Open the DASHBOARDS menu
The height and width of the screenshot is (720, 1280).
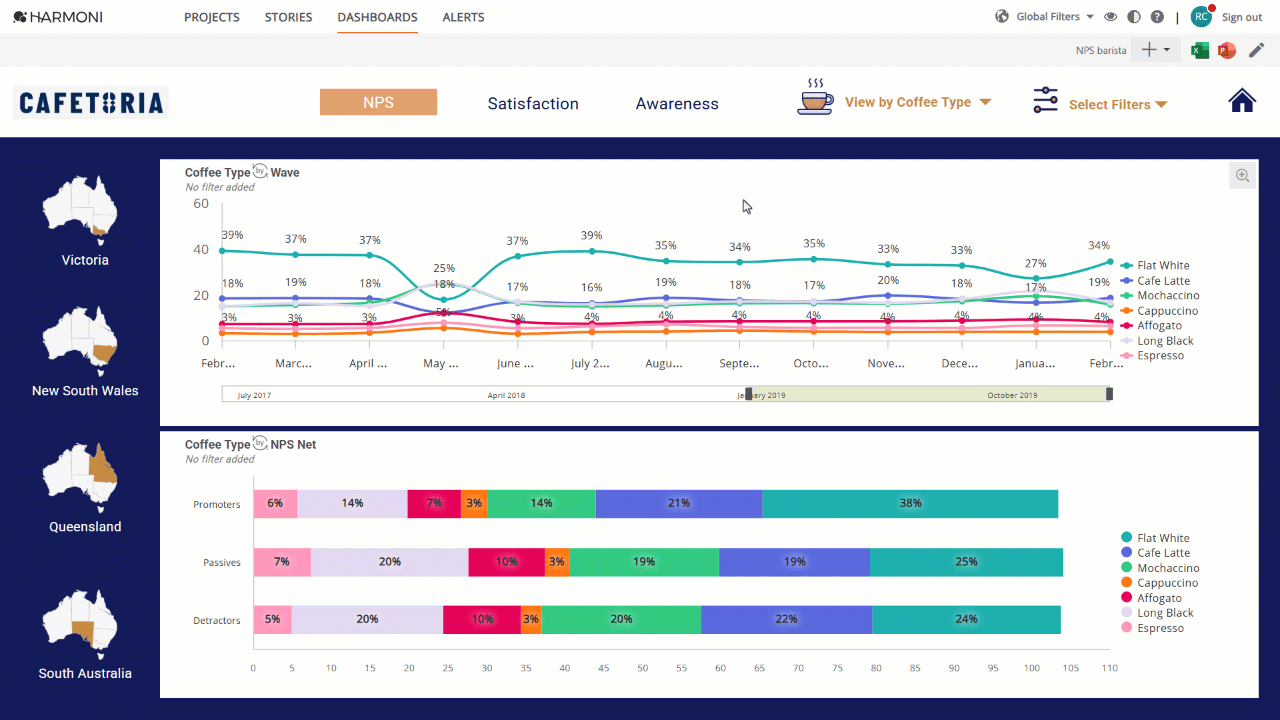coord(377,17)
